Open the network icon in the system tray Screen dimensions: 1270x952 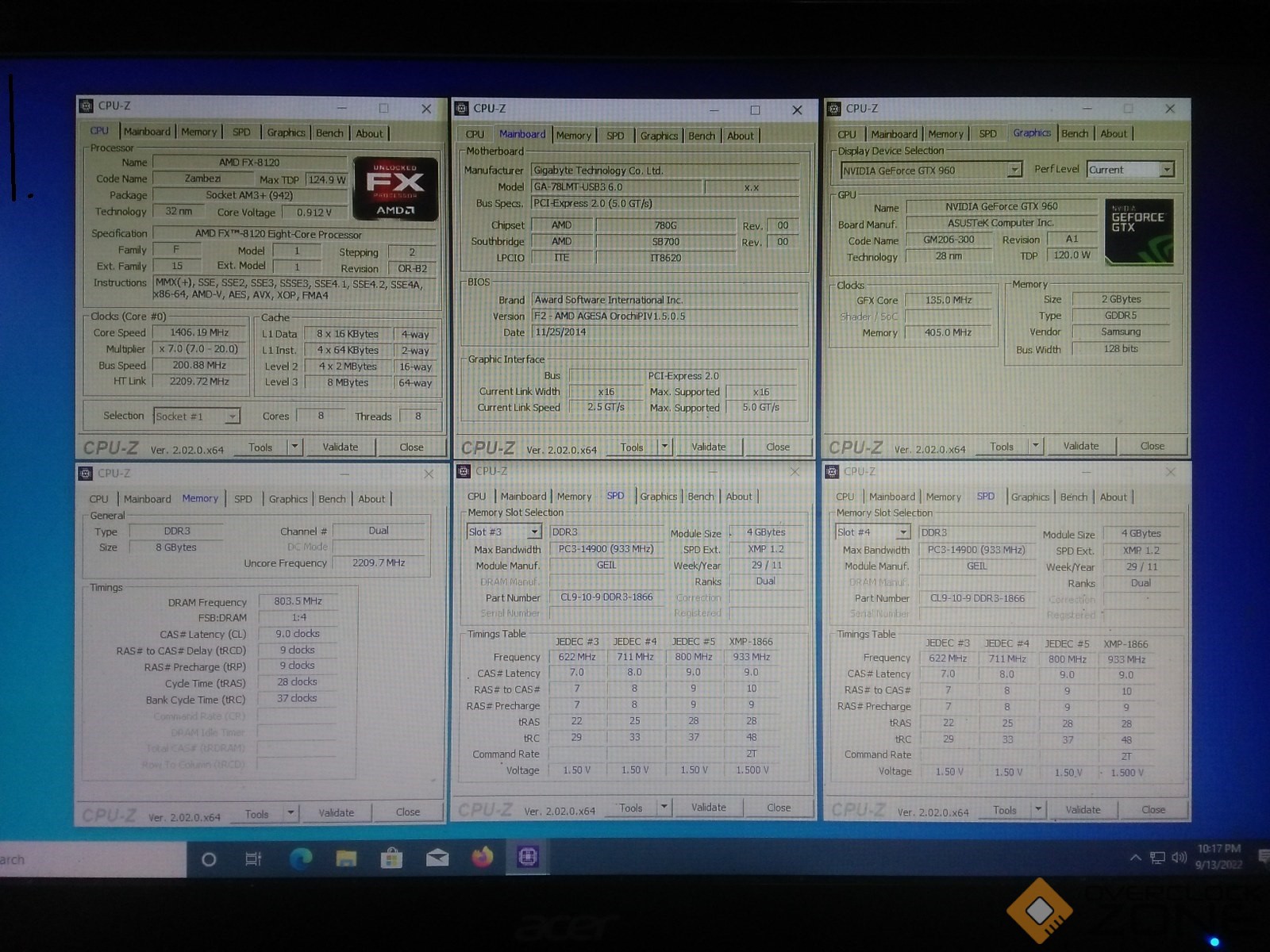(1158, 858)
